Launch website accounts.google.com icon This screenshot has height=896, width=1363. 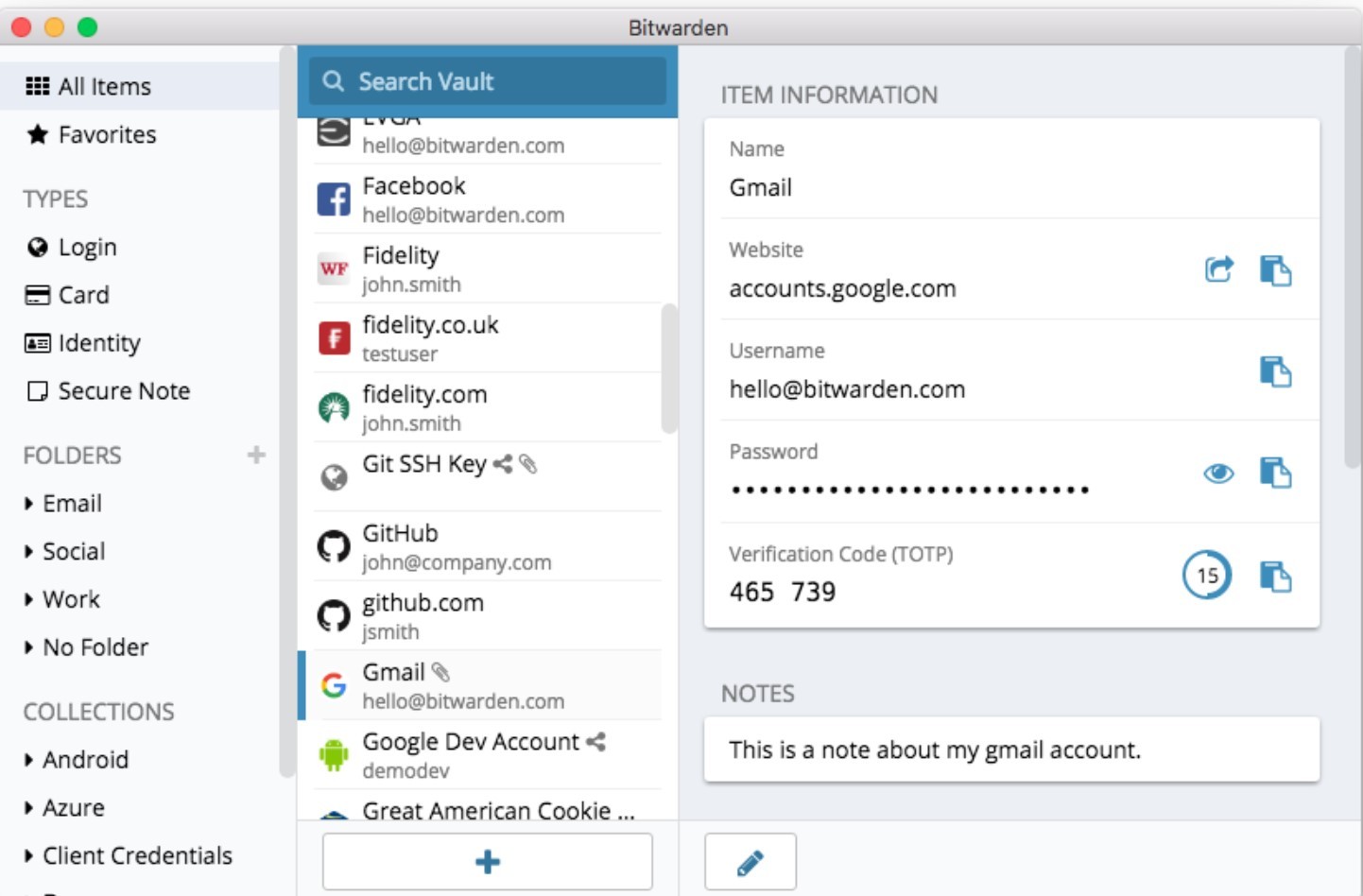(1219, 269)
